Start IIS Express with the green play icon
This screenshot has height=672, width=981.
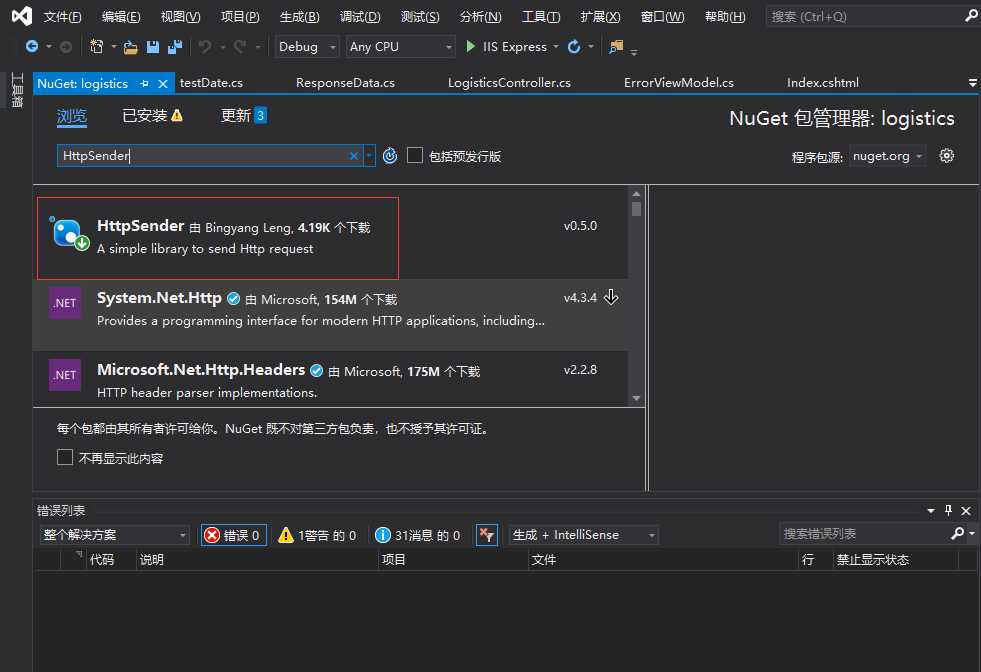[x=470, y=46]
